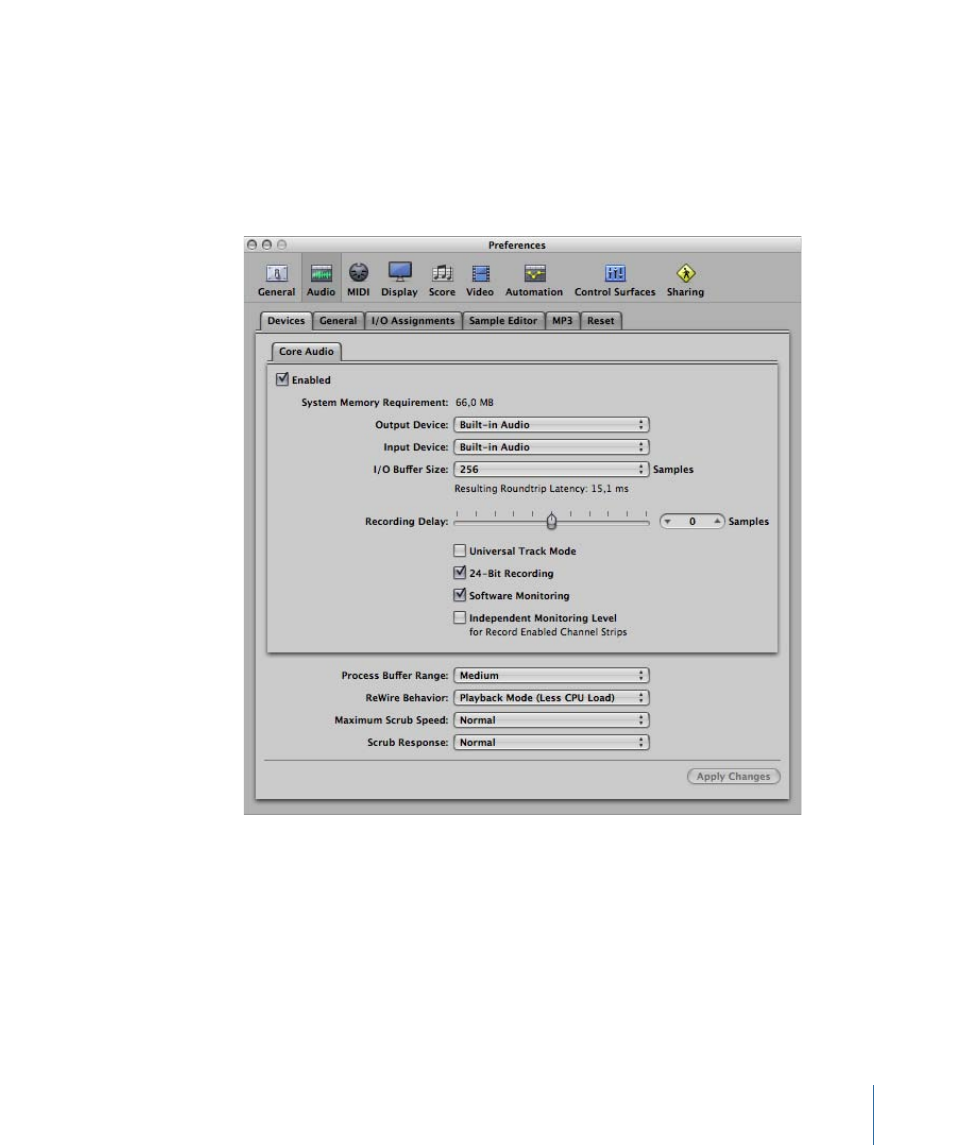The image size is (954, 1145).
Task: Open the Video preferences icon
Action: click(480, 280)
